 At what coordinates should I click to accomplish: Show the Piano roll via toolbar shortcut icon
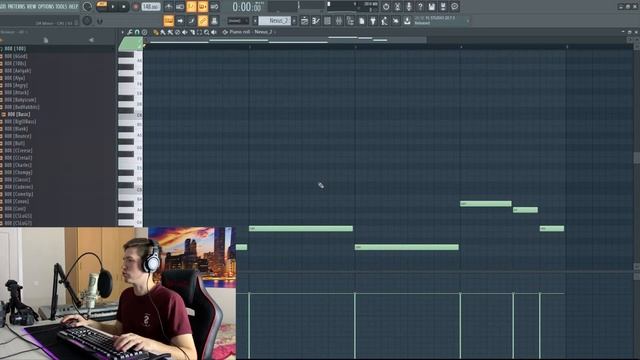coord(316,21)
